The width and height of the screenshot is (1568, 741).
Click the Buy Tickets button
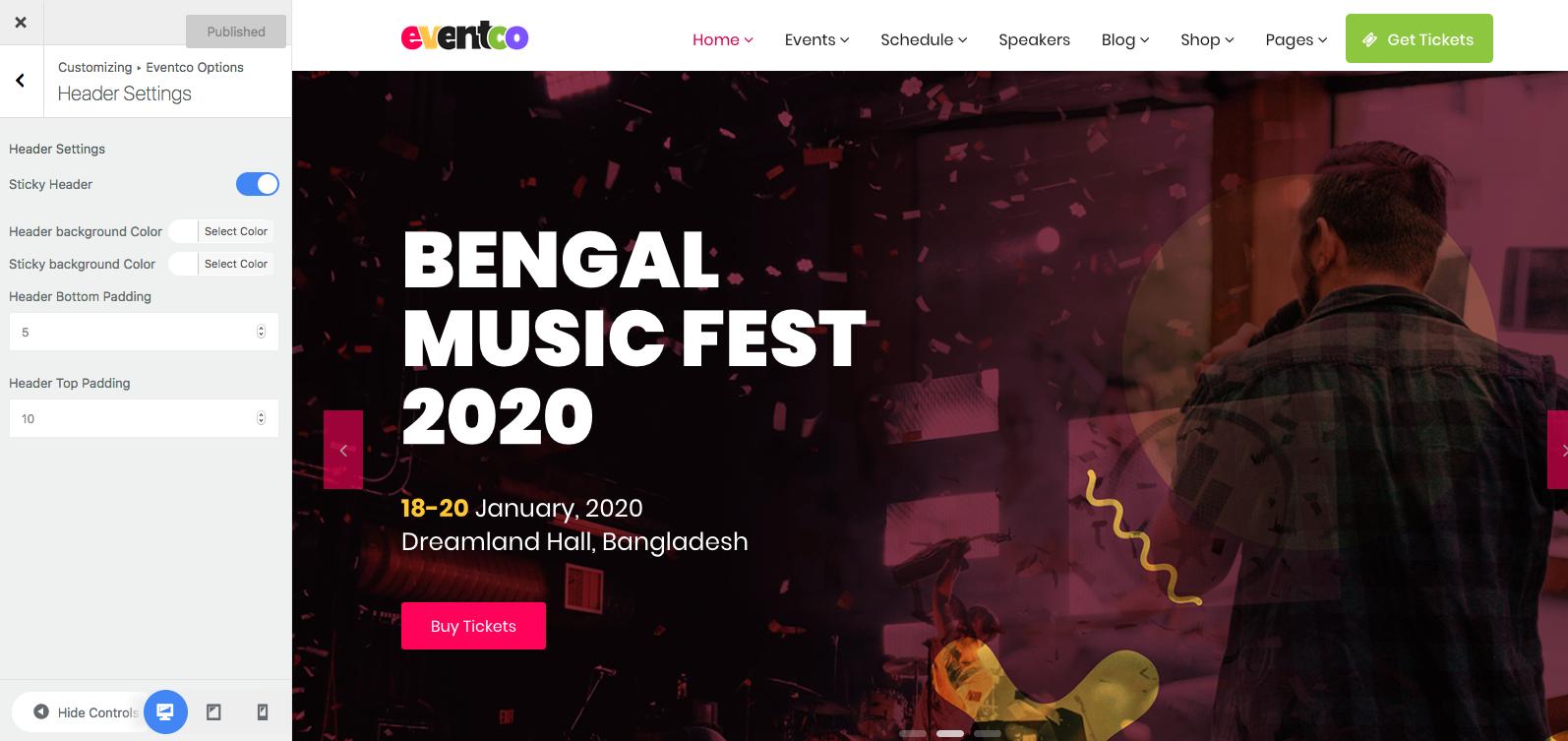pyautogui.click(x=473, y=626)
